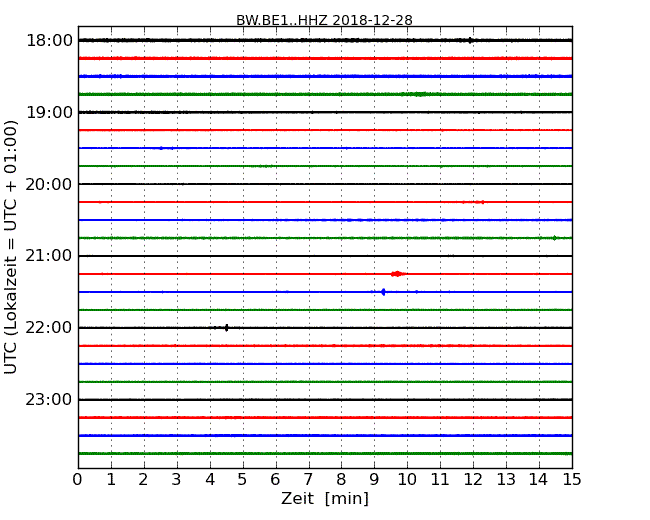The image size is (650, 520).
Task: Select the blue spike on the 21:30 trace
Action: pos(383,292)
